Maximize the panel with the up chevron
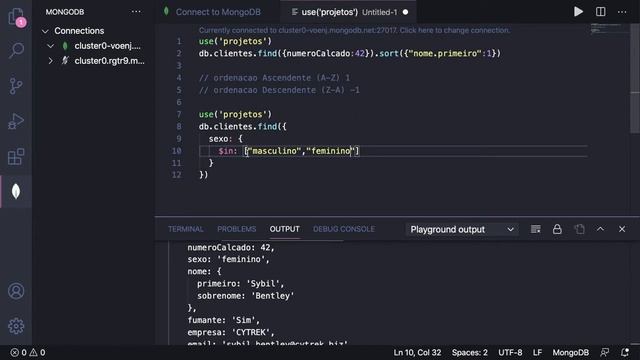Screen dimensions: 640x360 [600, 229]
